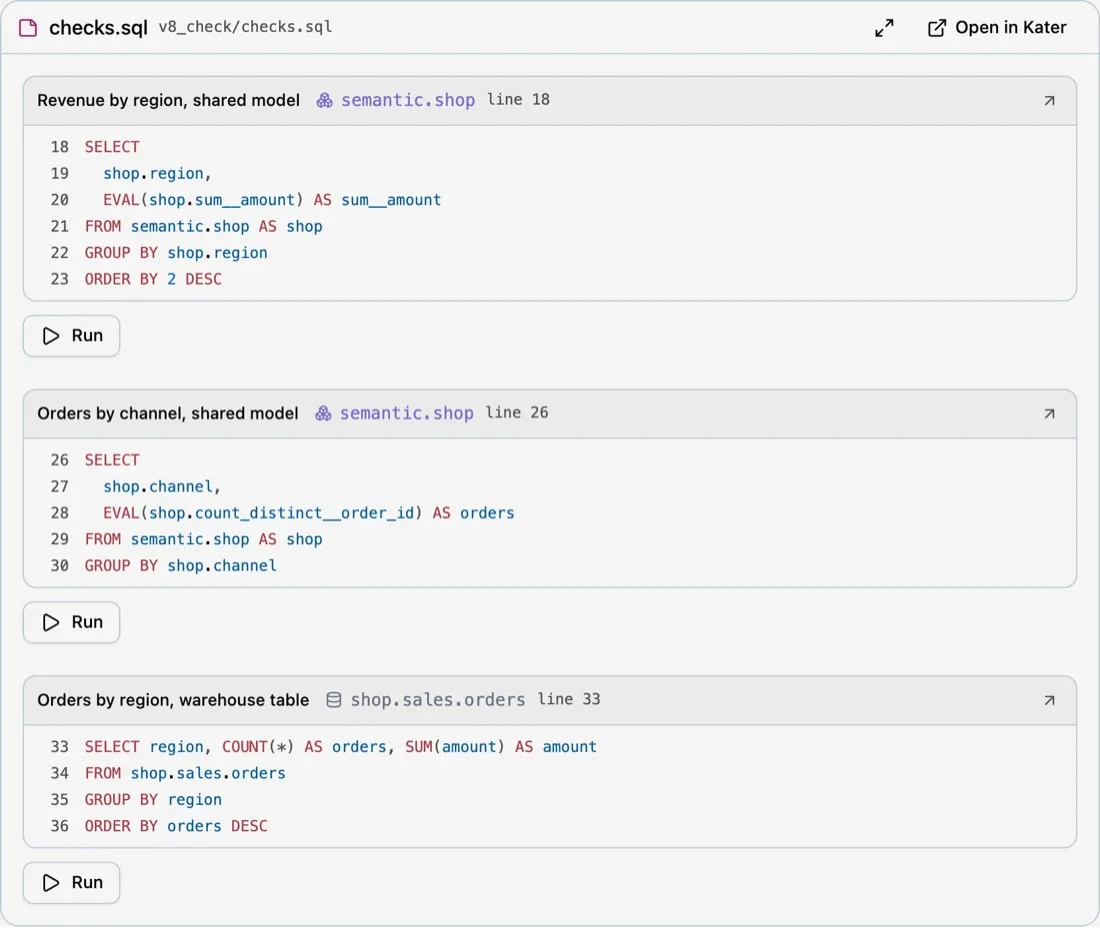Click the 'Revenue by region, shared model' title
Viewport: 1100px width, 928px height.
(x=168, y=100)
